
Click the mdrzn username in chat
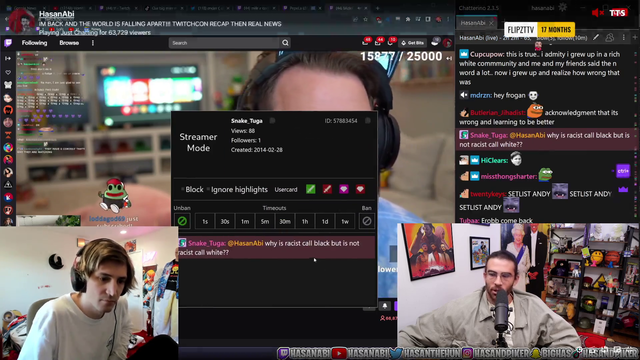(x=480, y=96)
